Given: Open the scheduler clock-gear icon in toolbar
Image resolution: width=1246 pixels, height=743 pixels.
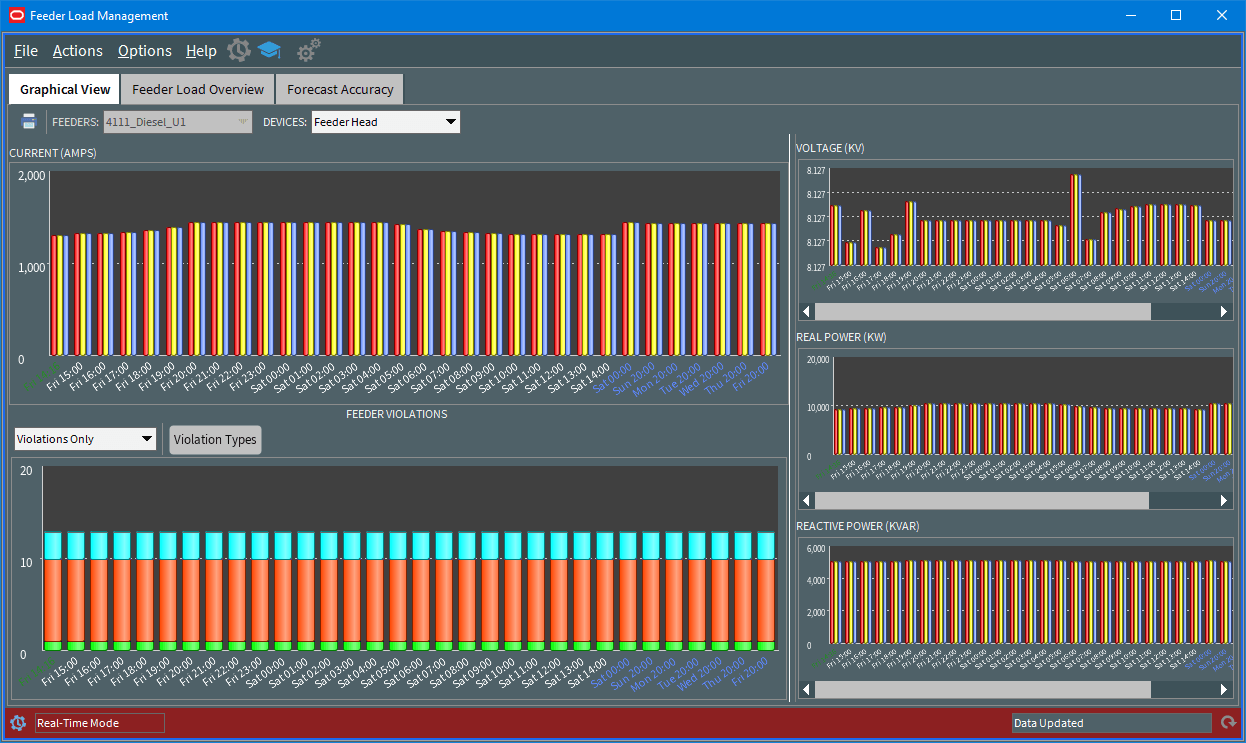Looking at the screenshot, I should click(x=238, y=49).
